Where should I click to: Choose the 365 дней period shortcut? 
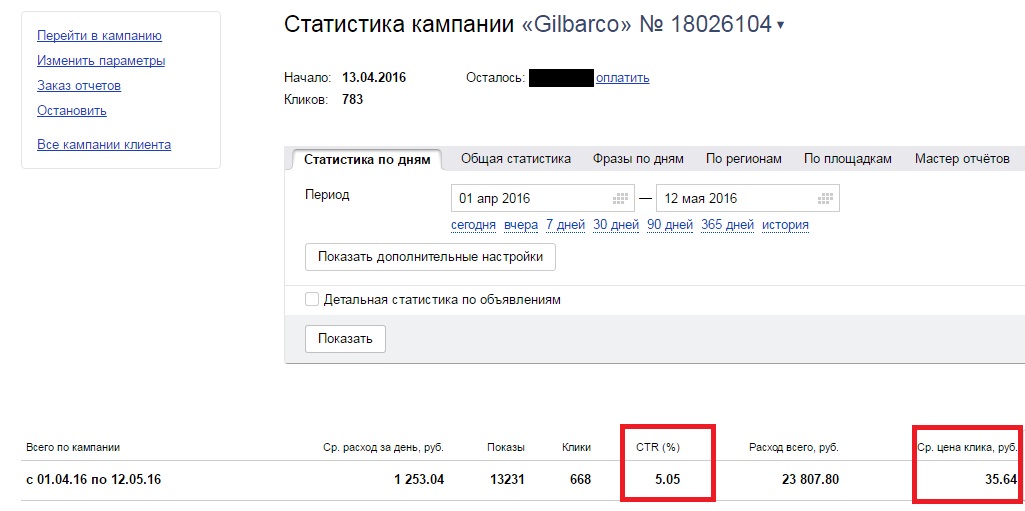click(728, 225)
